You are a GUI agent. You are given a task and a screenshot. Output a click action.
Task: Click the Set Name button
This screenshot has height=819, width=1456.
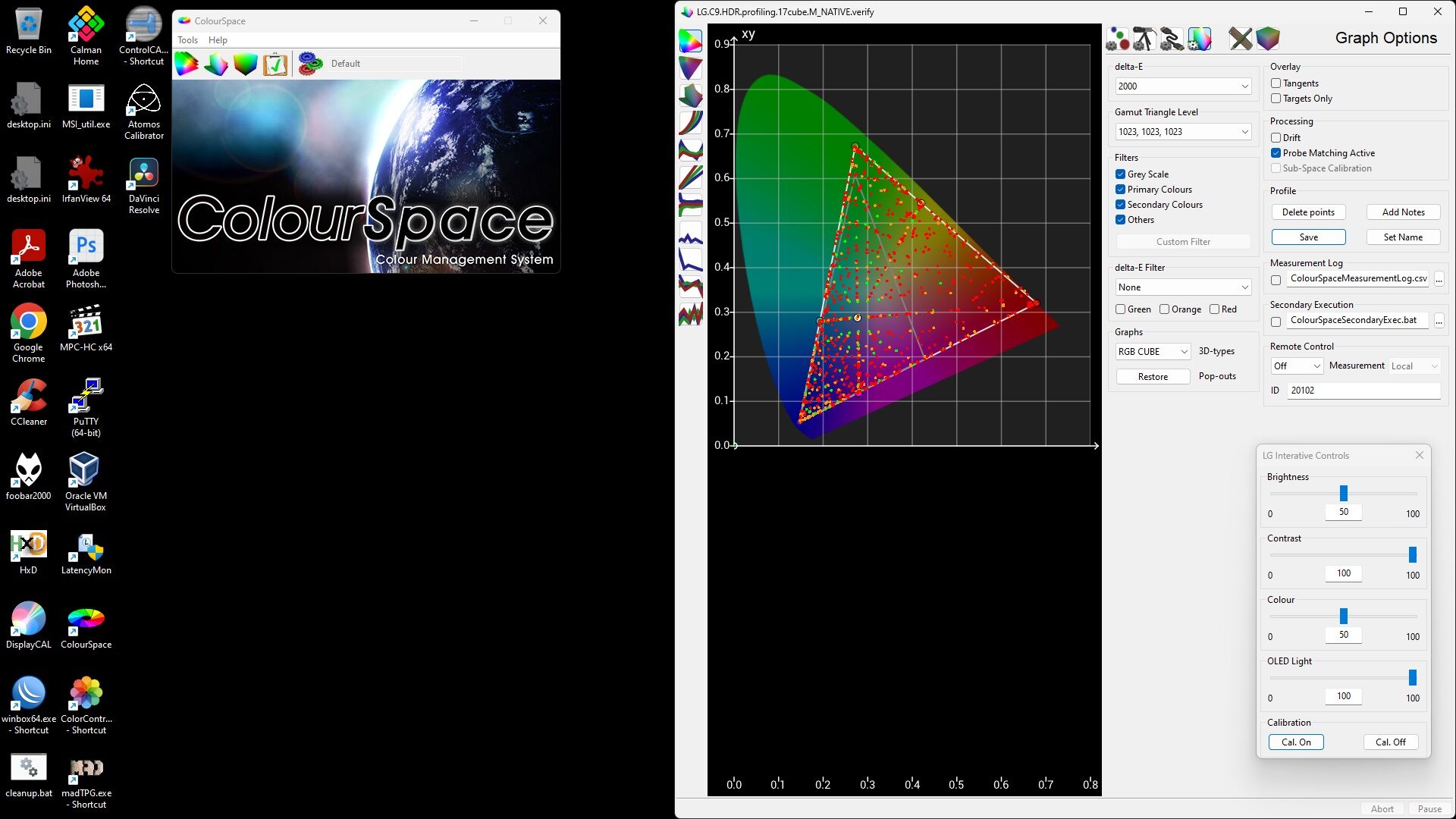point(1403,237)
